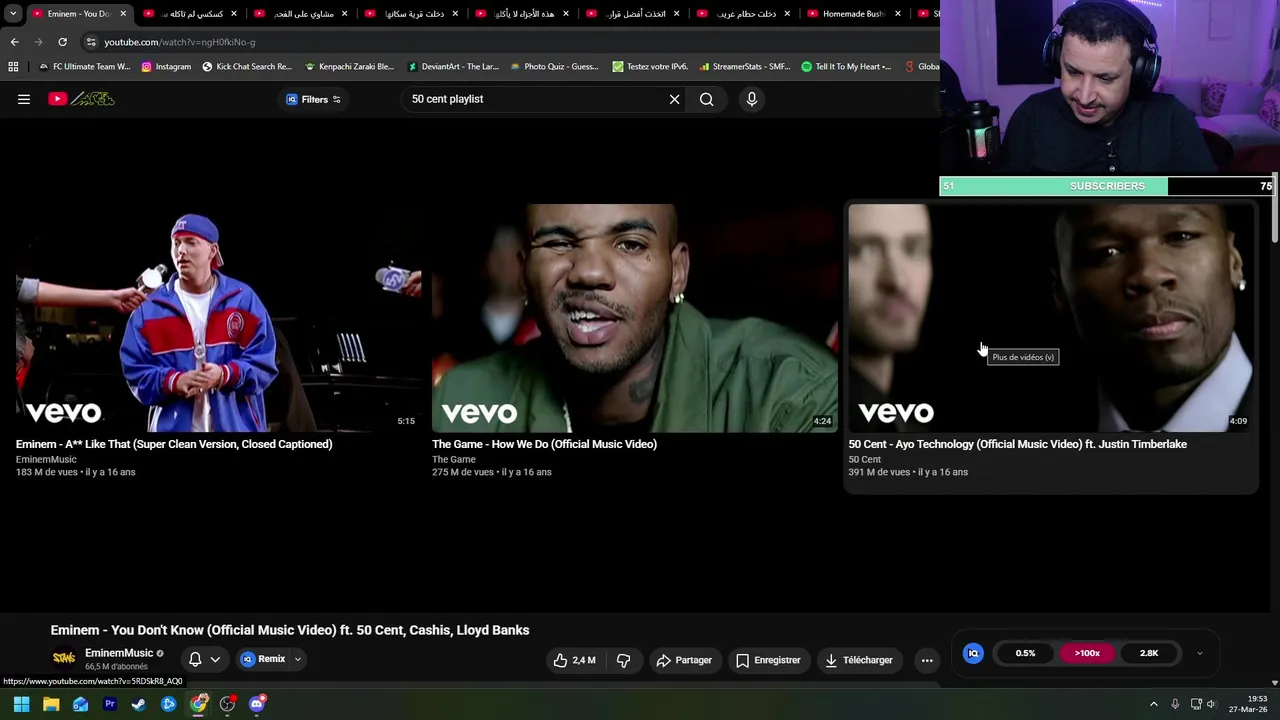Click the search magnifier icon

pos(707,99)
